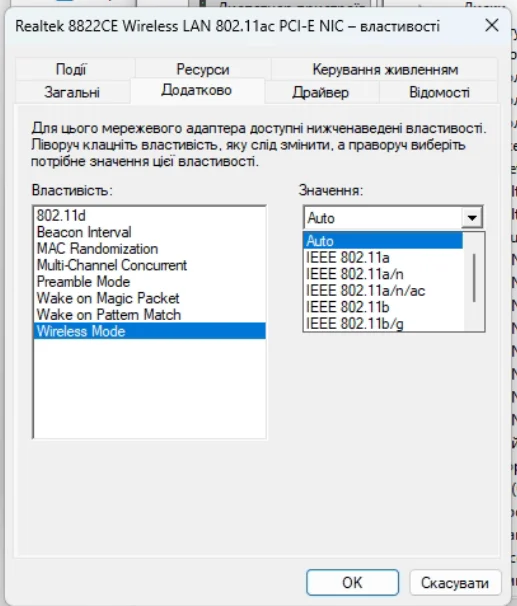517x606 pixels.
Task: Select 802.11d property
Action: pyautogui.click(x=150, y=216)
